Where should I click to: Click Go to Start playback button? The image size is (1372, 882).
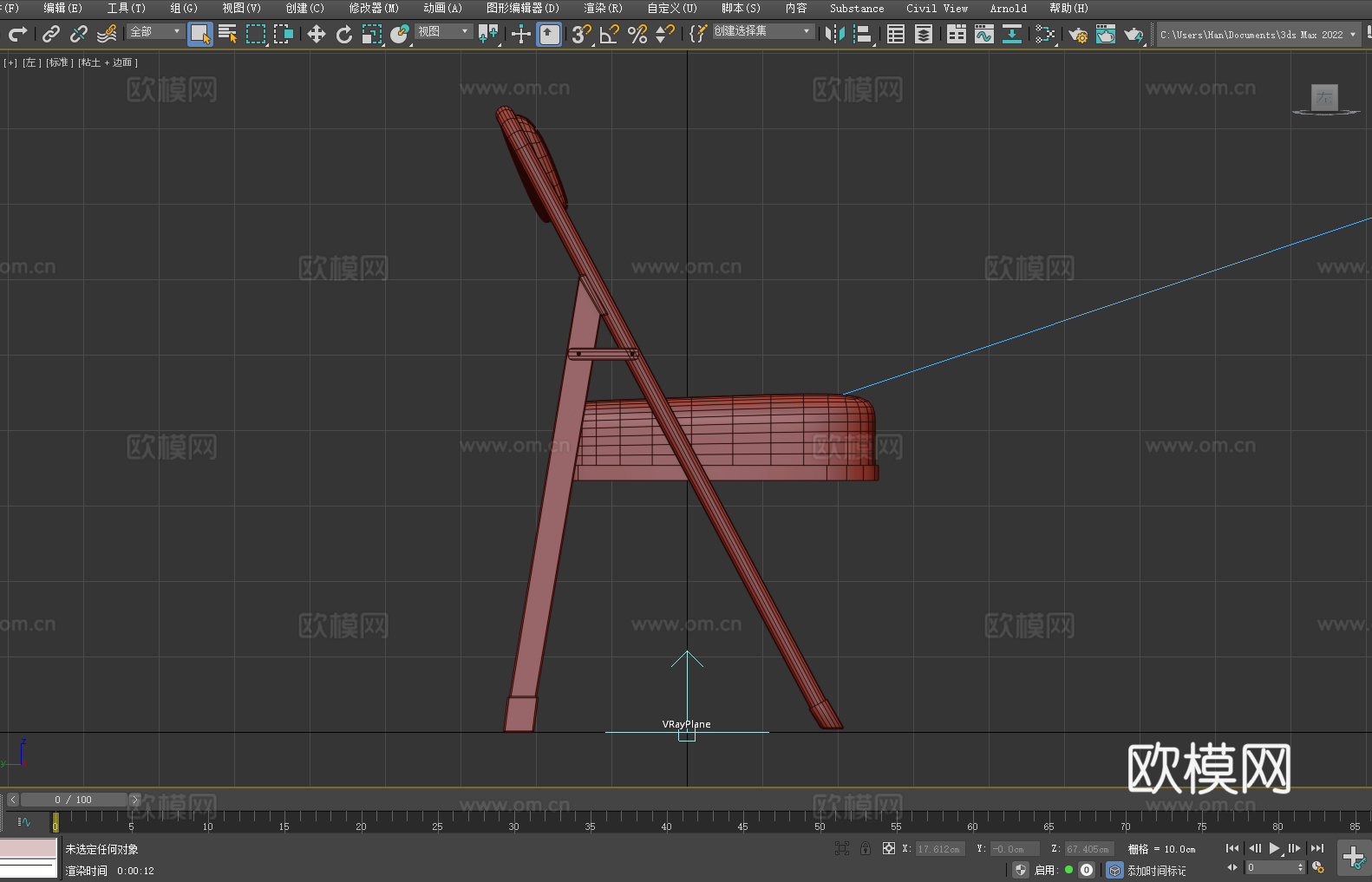click(x=1232, y=848)
